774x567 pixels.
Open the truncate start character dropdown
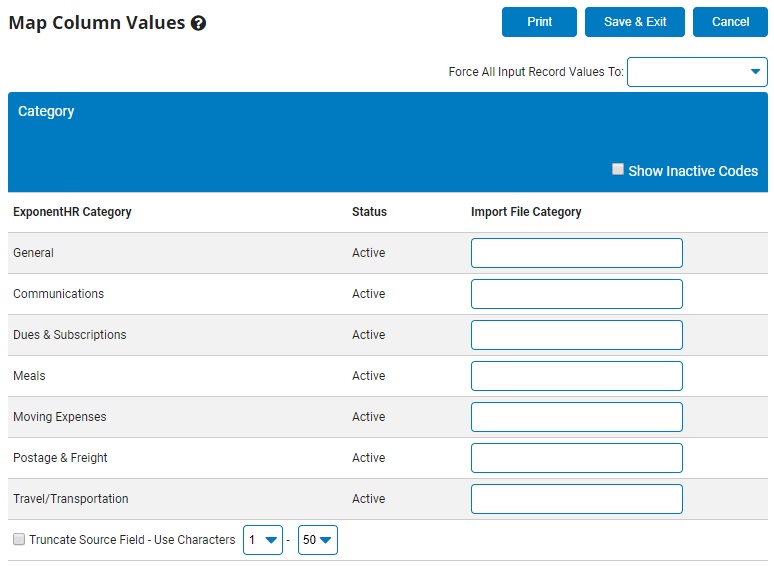(x=263, y=540)
